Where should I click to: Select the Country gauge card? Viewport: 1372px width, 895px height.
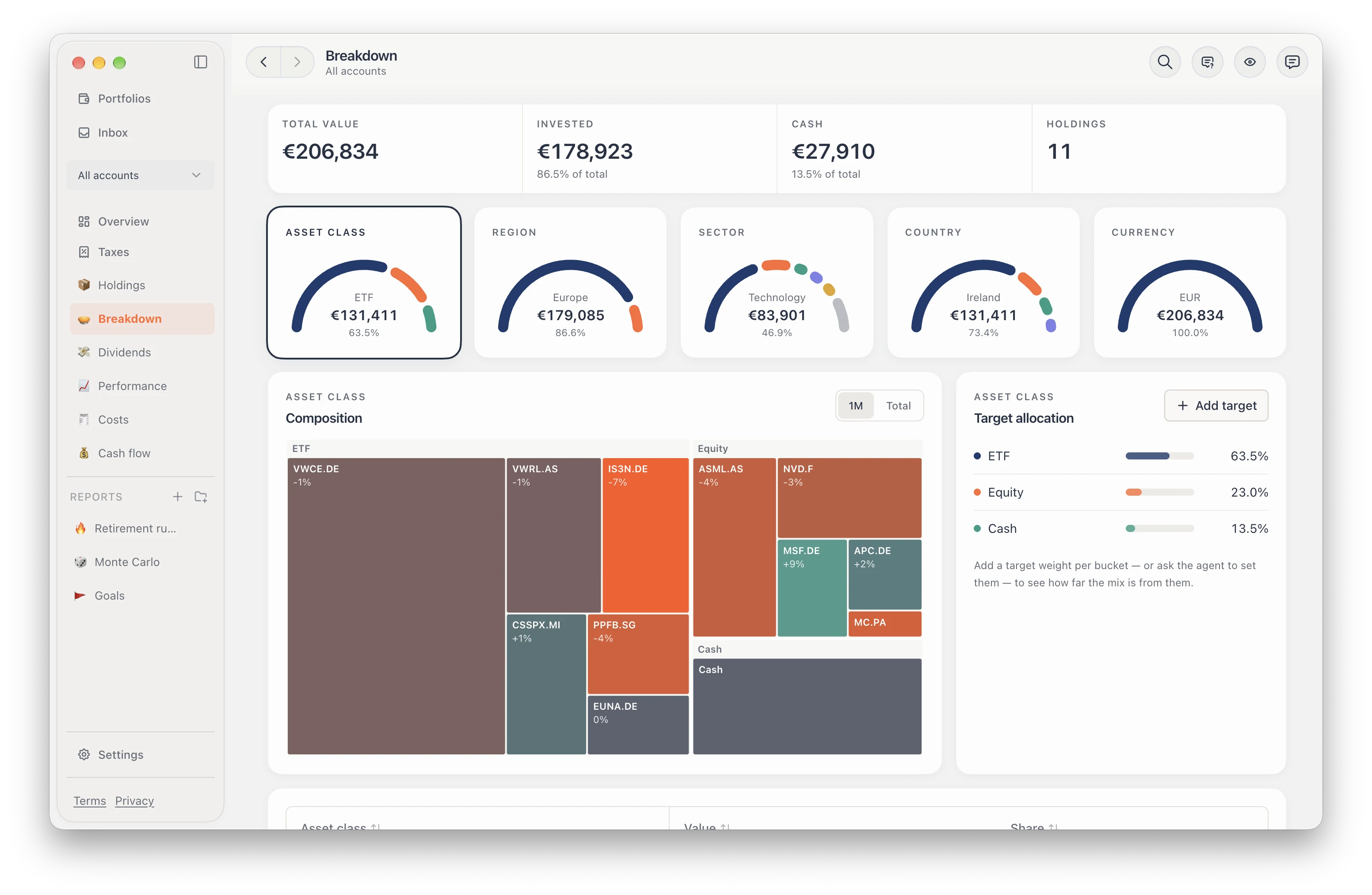coord(983,283)
